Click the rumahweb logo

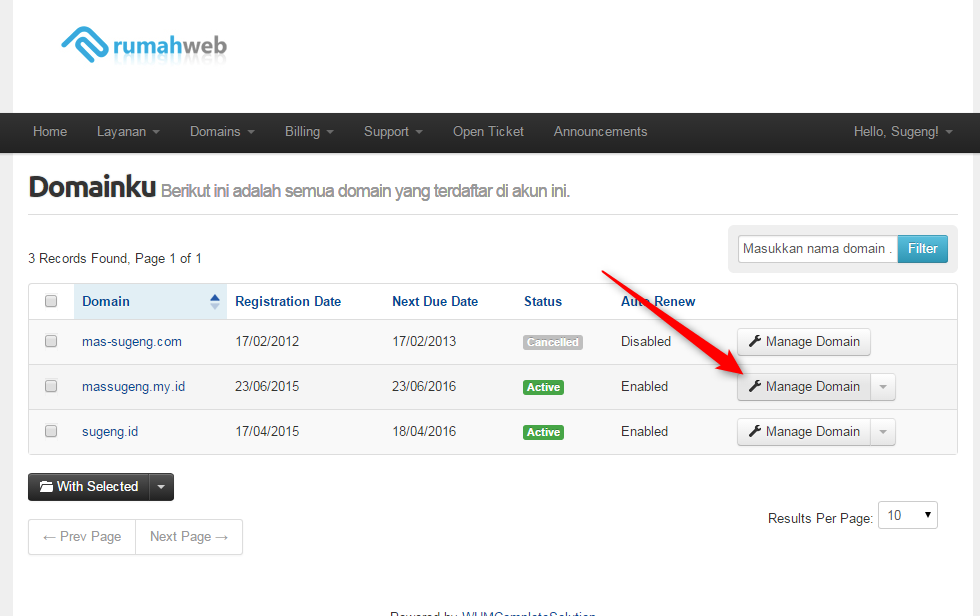(x=144, y=45)
